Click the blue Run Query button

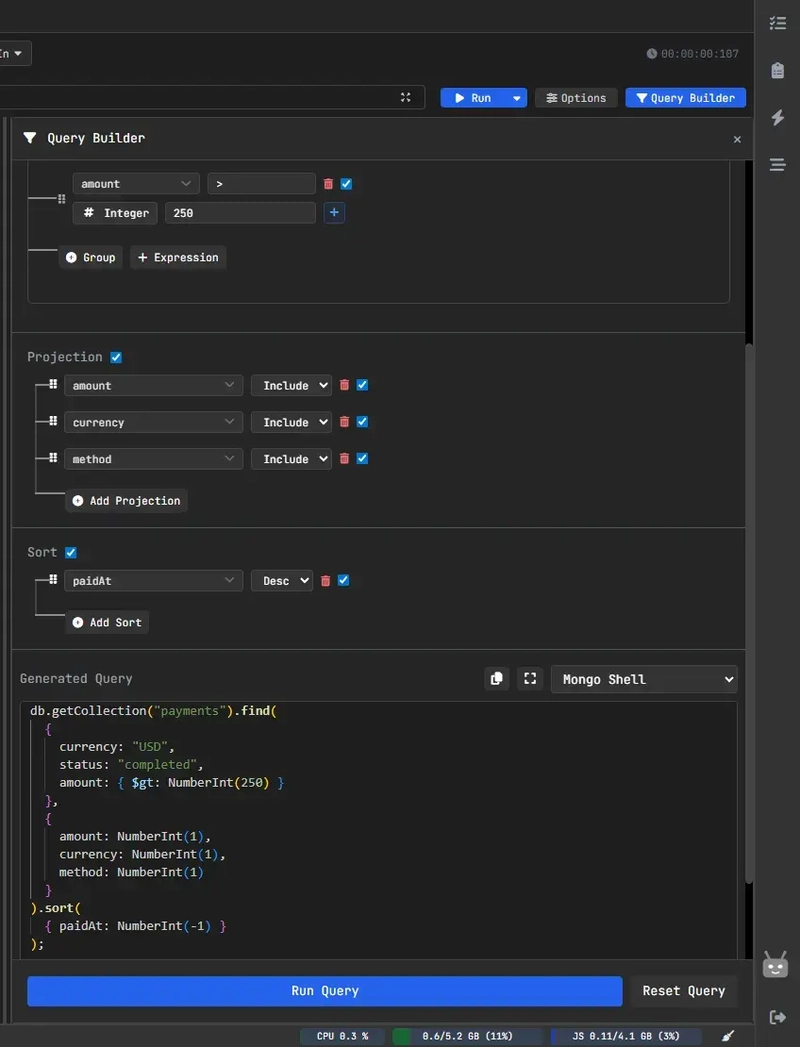tap(324, 991)
